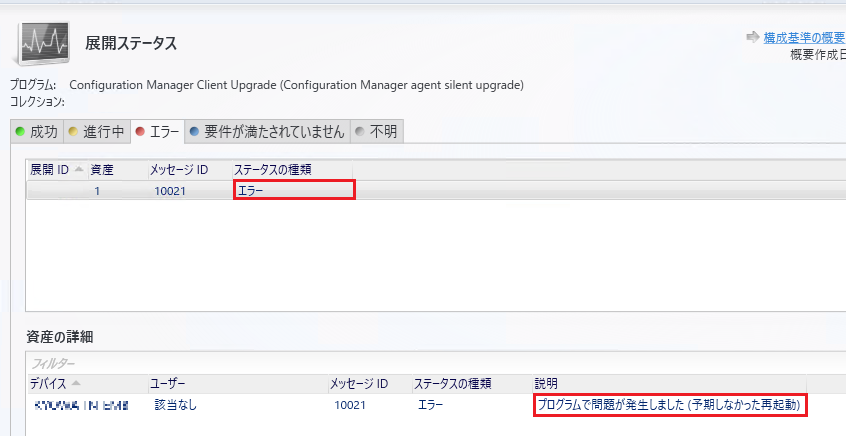Sort by 資産 column in upper table
The image size is (846, 436).
[117, 170]
